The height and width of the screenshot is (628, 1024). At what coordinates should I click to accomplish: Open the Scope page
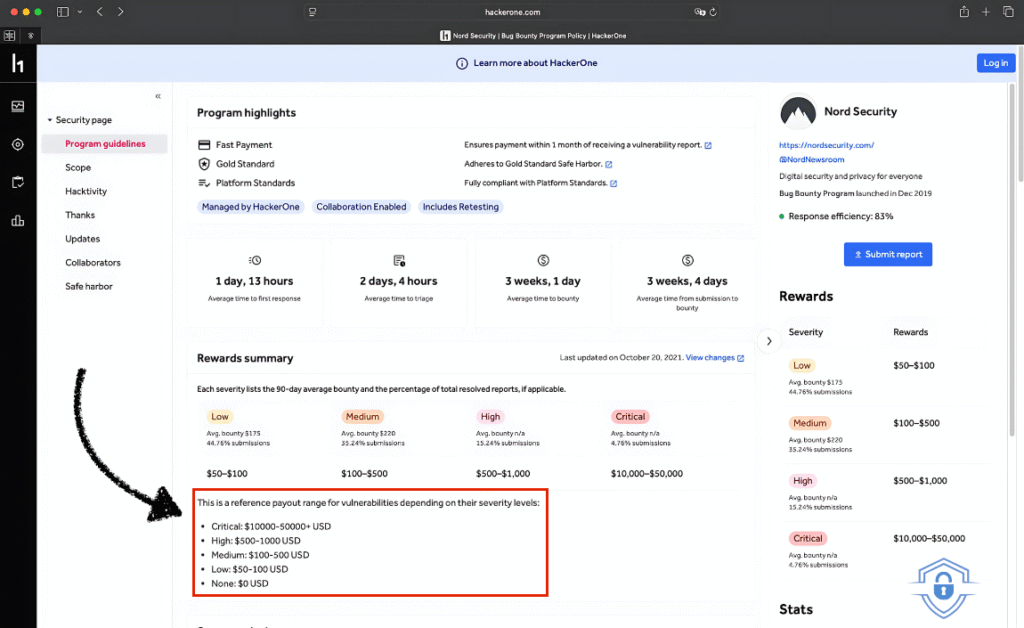(x=78, y=168)
